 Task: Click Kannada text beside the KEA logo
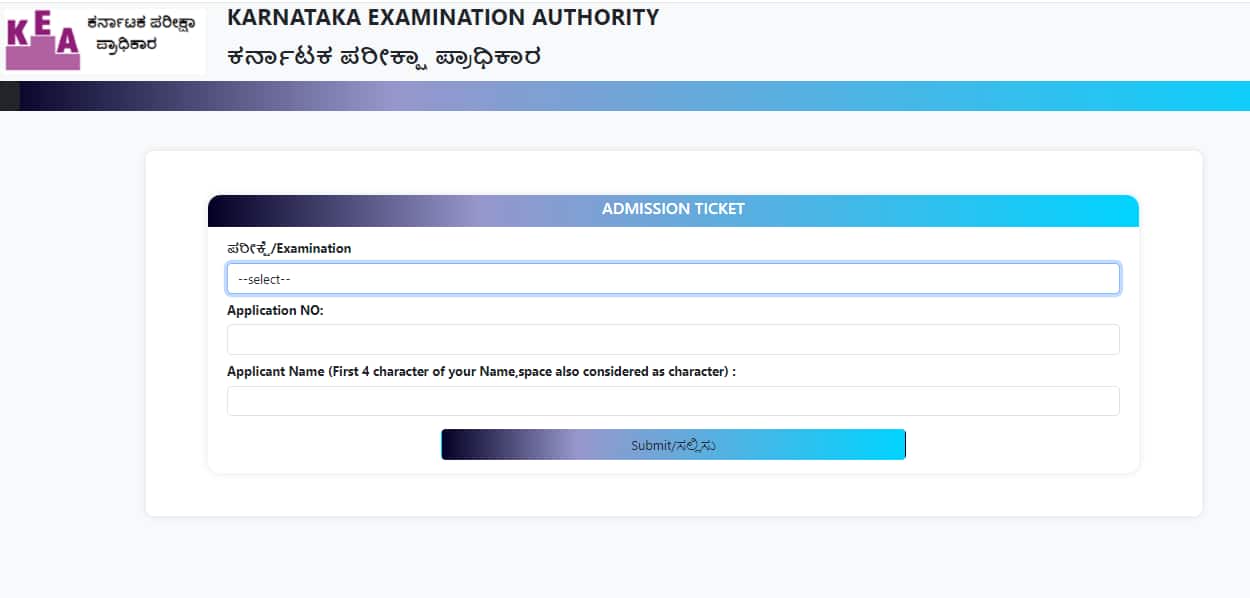pos(140,33)
